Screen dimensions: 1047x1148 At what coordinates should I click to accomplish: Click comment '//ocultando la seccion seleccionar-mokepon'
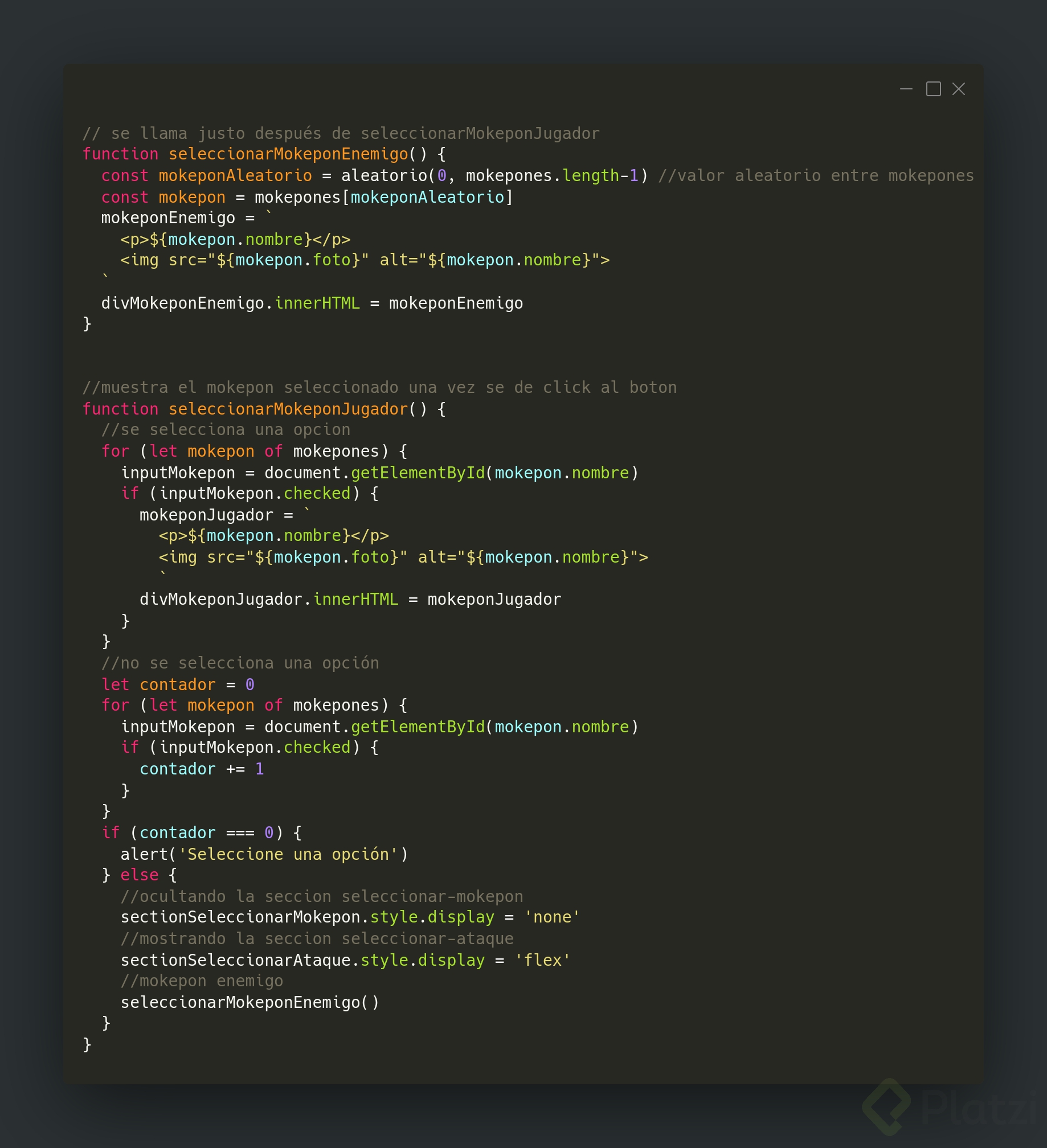(322, 896)
